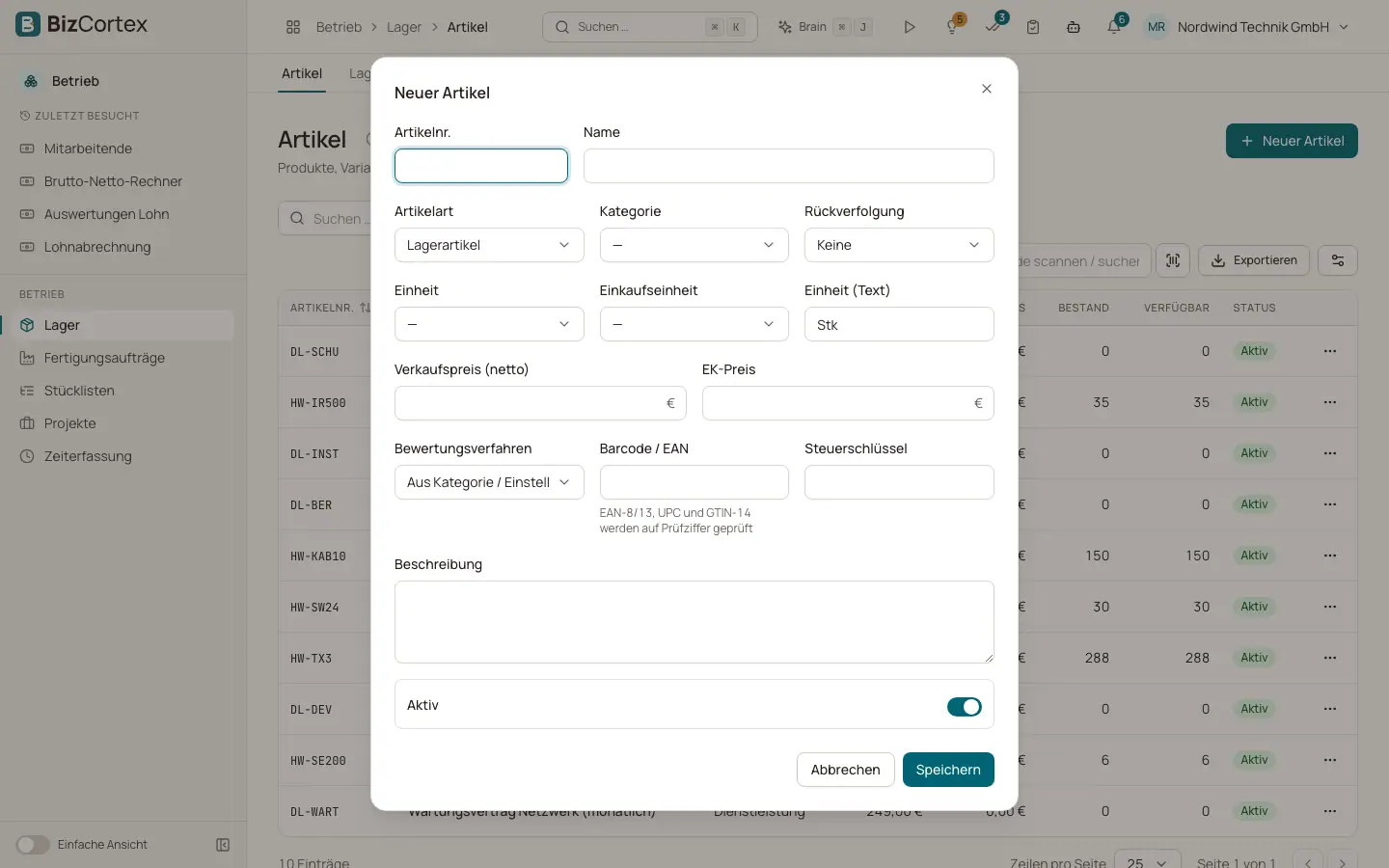The width and height of the screenshot is (1389, 868).
Task: Open the tasks checkmark icon with badge 3
Action: (994, 27)
